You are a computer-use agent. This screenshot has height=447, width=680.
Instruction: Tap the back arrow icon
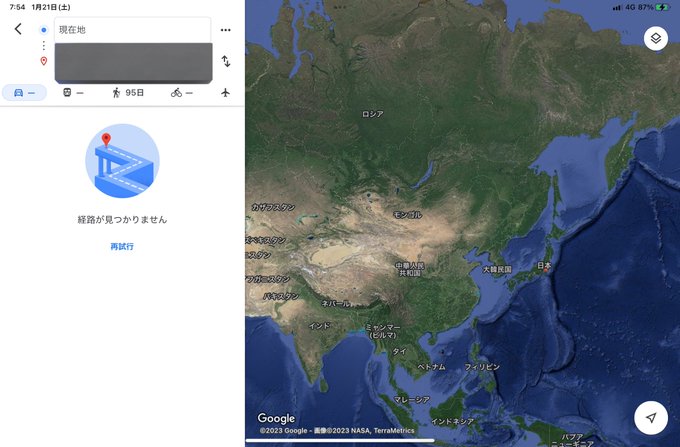click(x=18, y=29)
